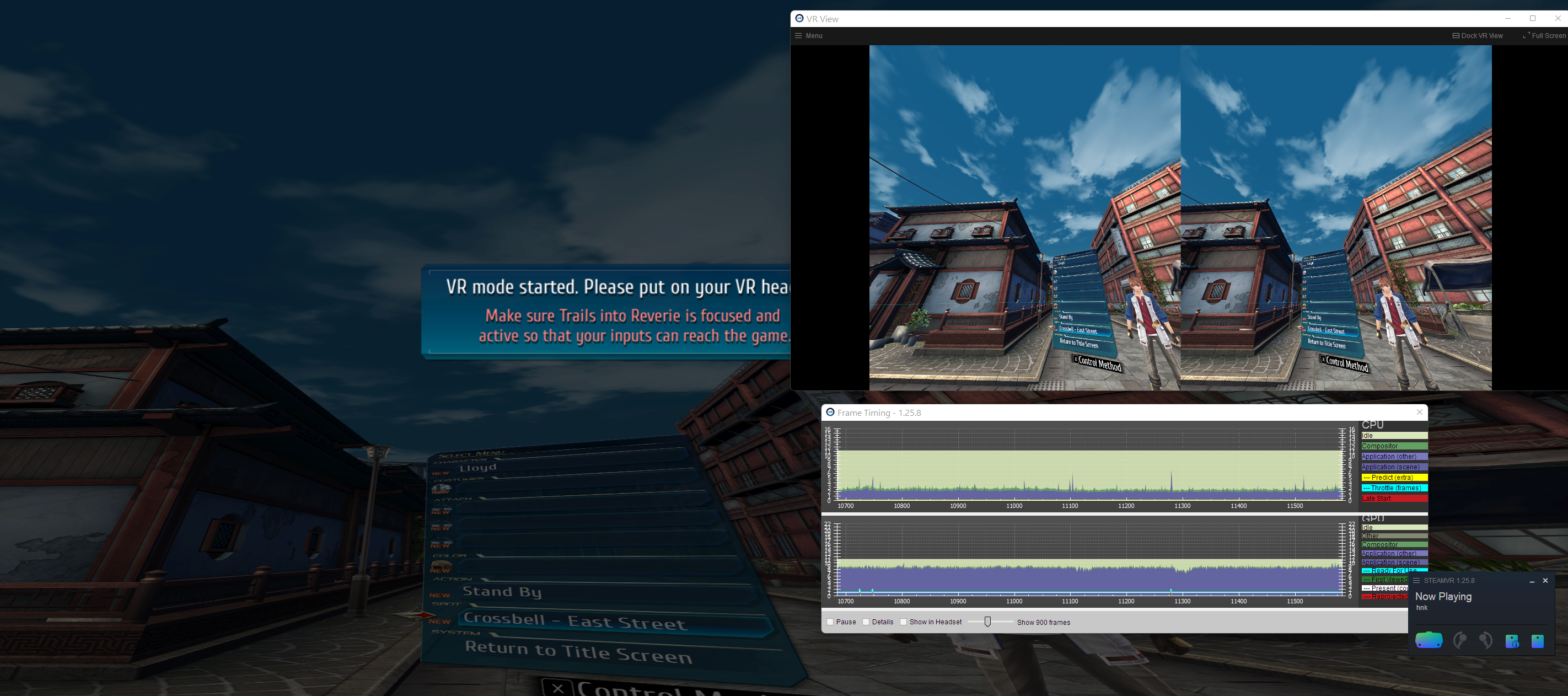Click the Present (count) legend entry
The width and height of the screenshot is (1568, 696).
tap(1385, 587)
